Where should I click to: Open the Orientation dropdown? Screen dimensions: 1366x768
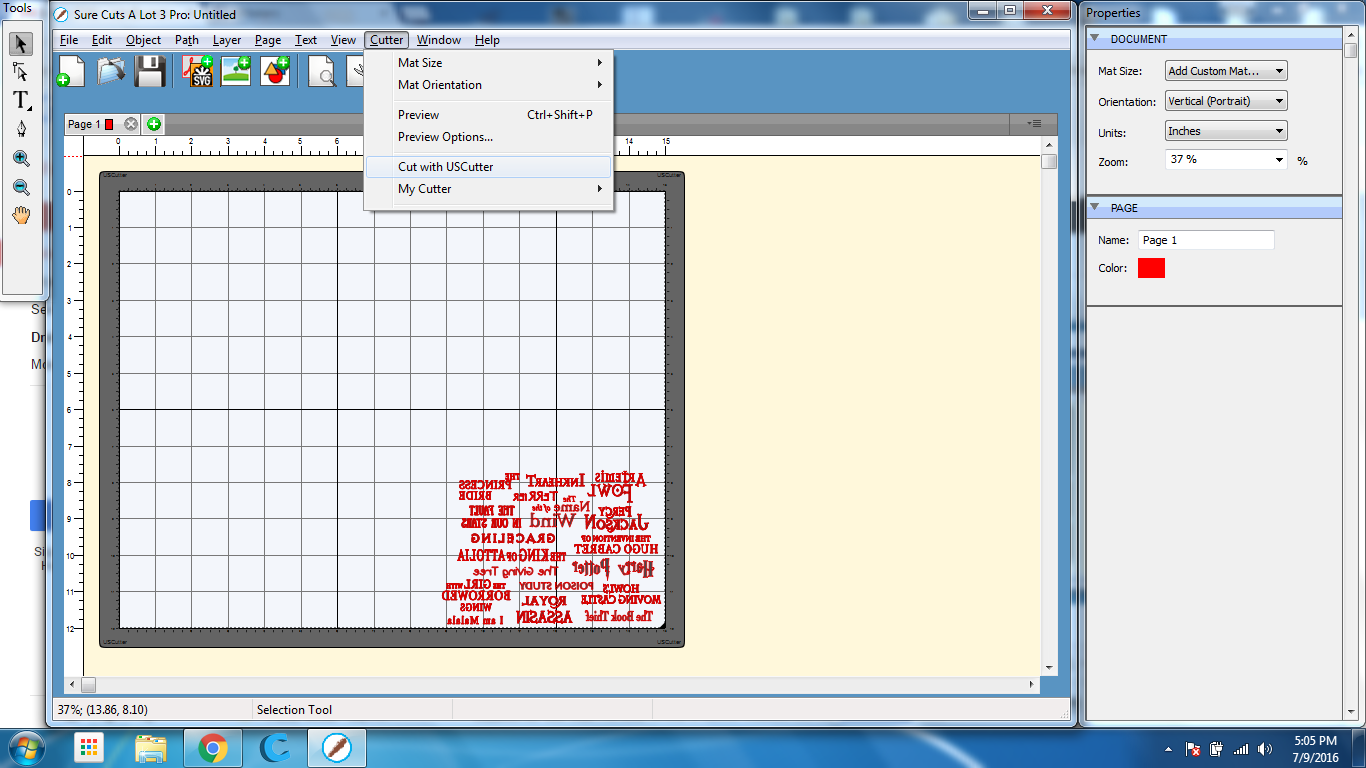(x=1226, y=101)
